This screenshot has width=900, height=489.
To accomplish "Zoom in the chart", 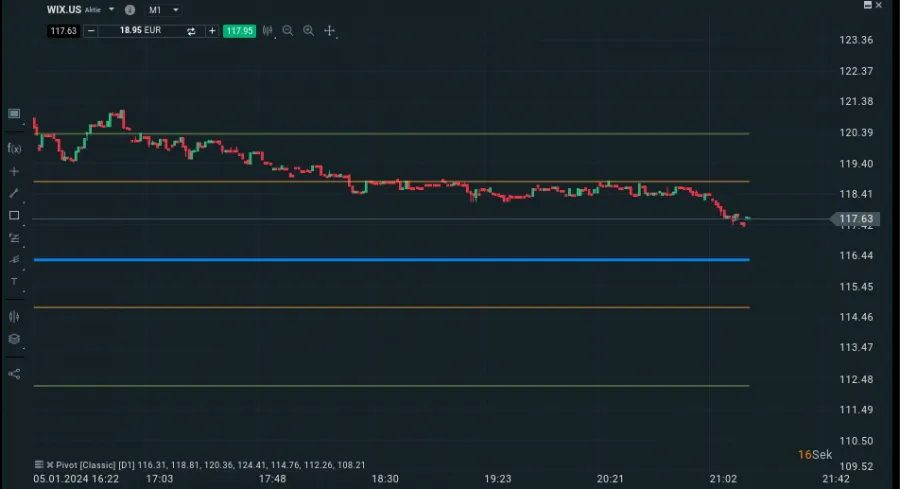I will (308, 31).
